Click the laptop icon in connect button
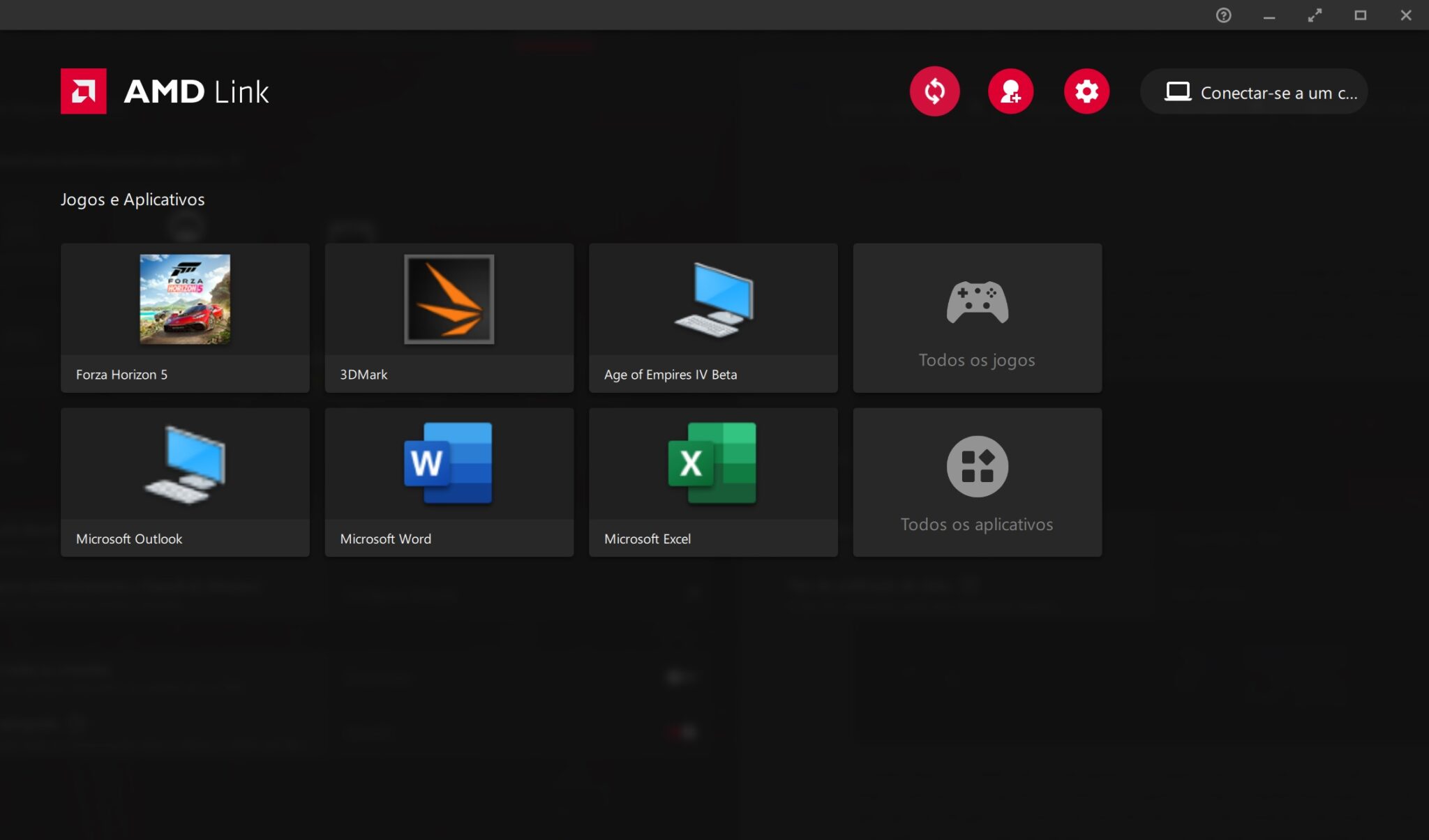Viewport: 1429px width, 840px height. (1178, 91)
